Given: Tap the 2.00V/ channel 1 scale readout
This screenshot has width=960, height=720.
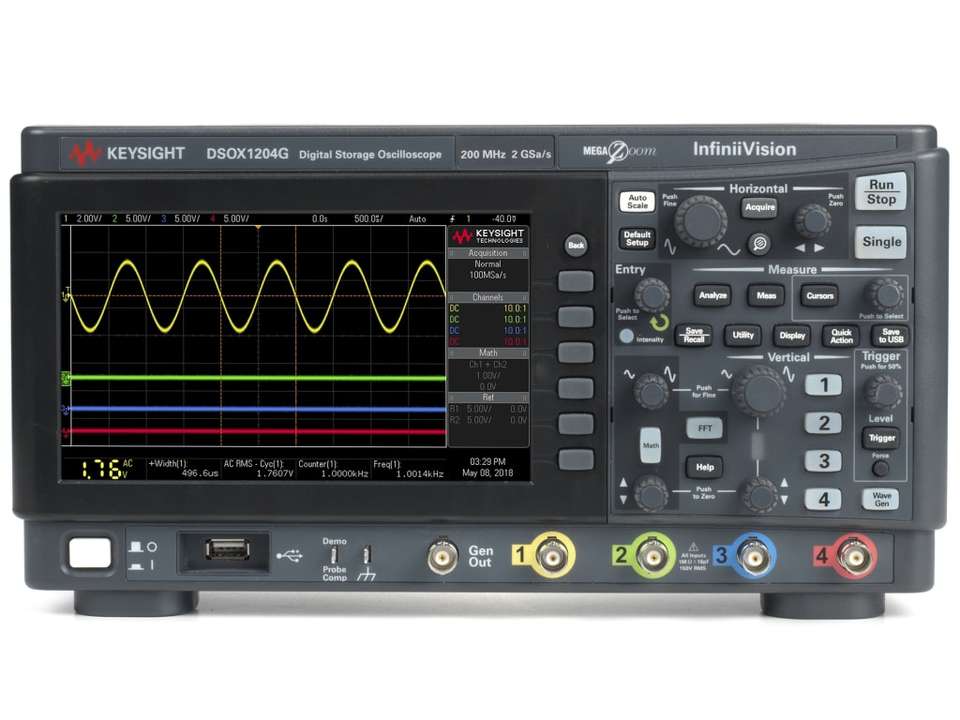Looking at the screenshot, I should 88,219.
